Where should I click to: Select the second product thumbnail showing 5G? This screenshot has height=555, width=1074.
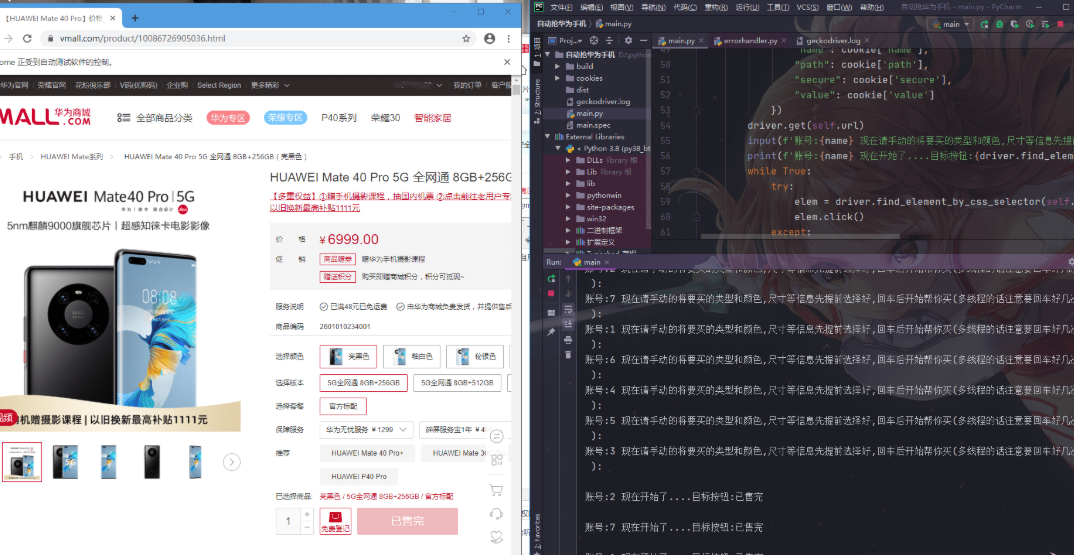click(65, 462)
